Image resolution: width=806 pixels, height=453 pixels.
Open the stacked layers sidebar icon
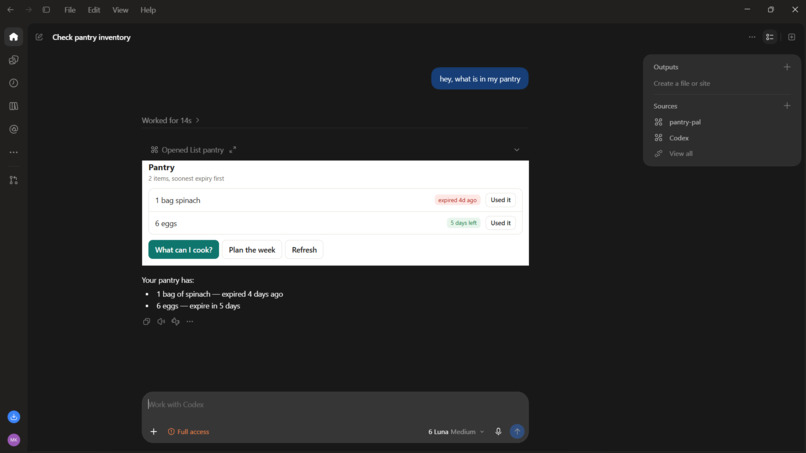click(x=13, y=60)
